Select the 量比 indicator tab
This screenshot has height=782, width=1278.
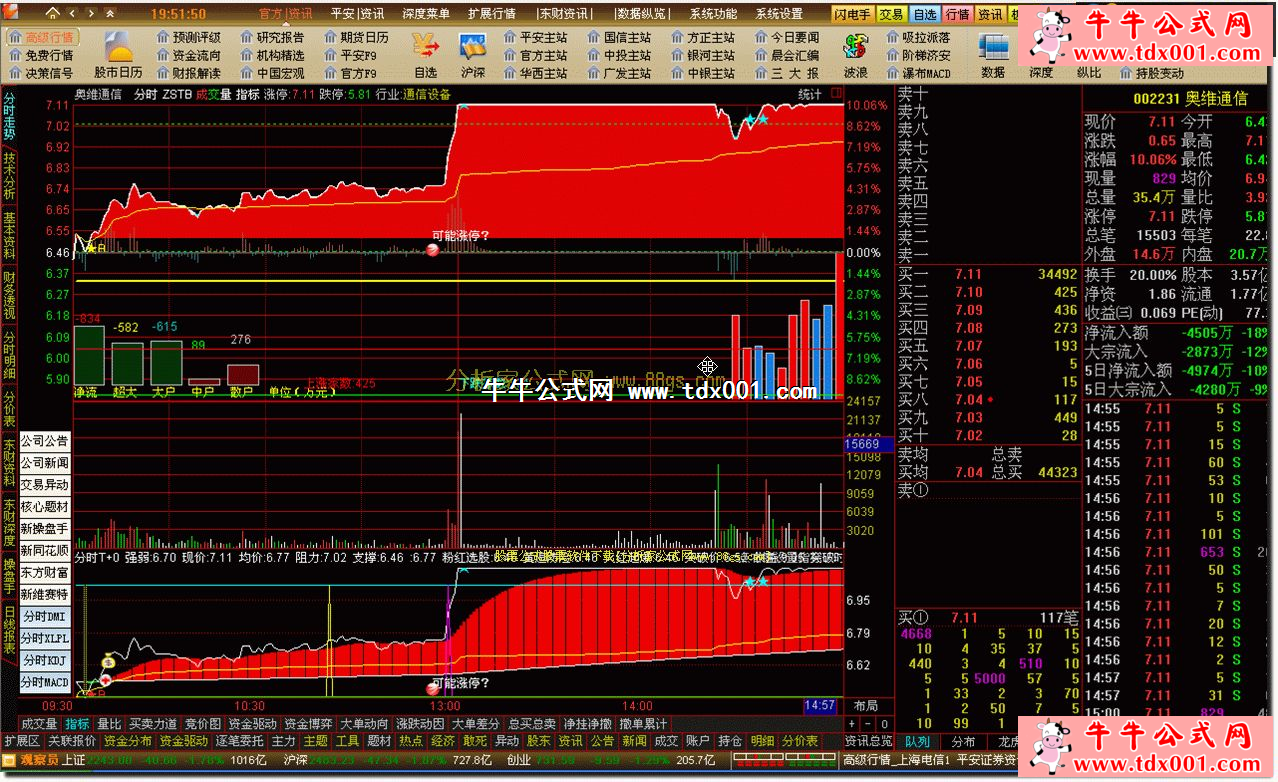coord(109,723)
